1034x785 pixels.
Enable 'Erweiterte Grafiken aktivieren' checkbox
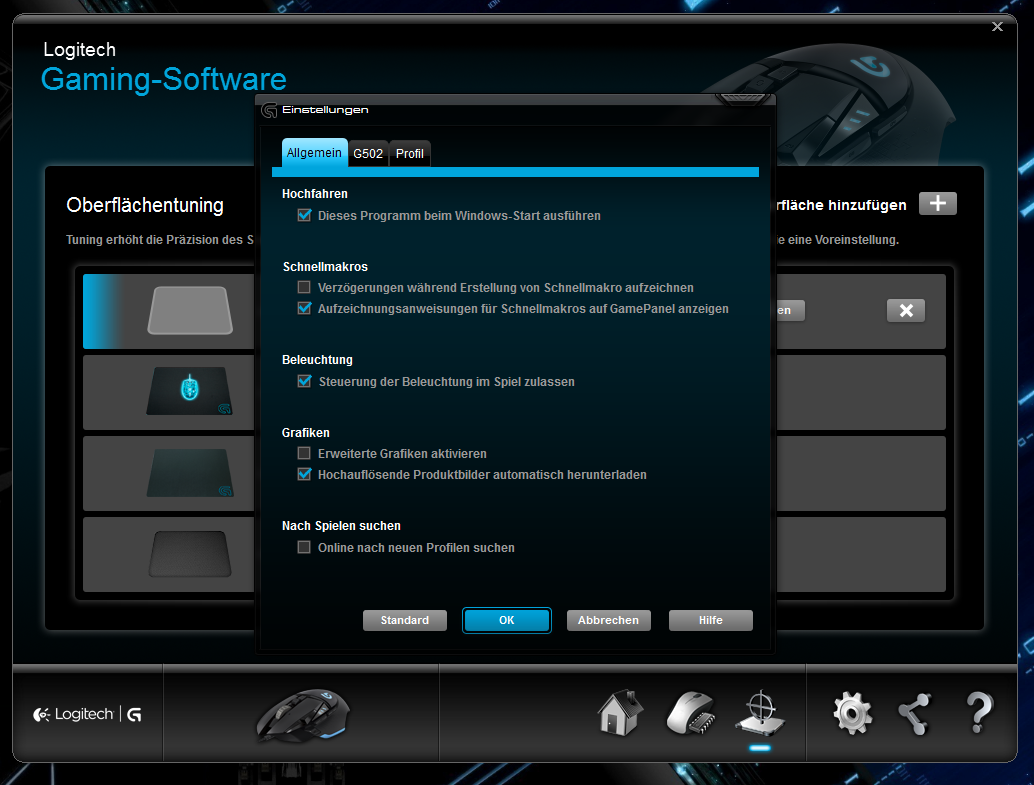(304, 453)
